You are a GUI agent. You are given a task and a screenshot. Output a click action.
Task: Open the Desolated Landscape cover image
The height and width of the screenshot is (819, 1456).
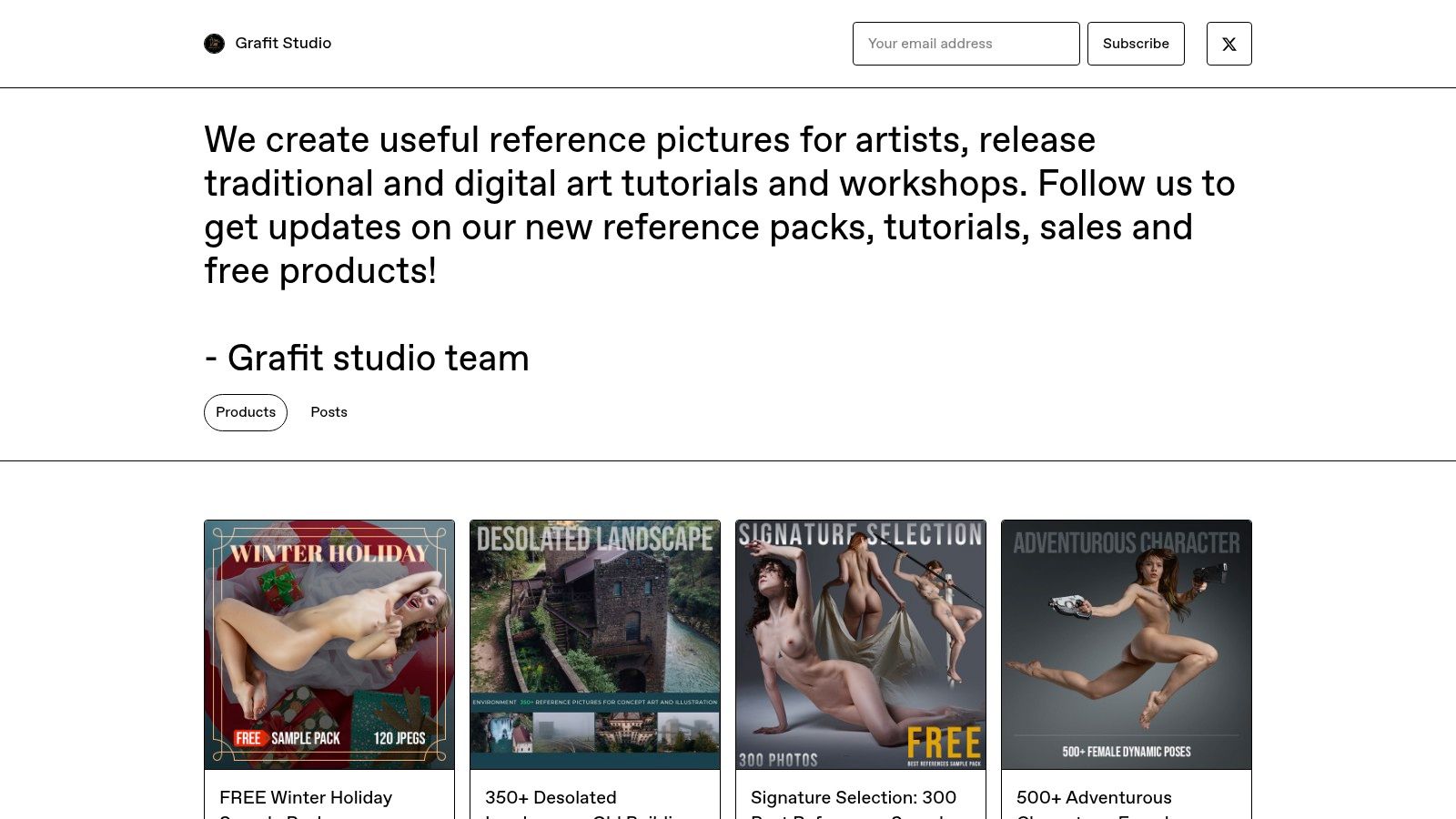595,619
